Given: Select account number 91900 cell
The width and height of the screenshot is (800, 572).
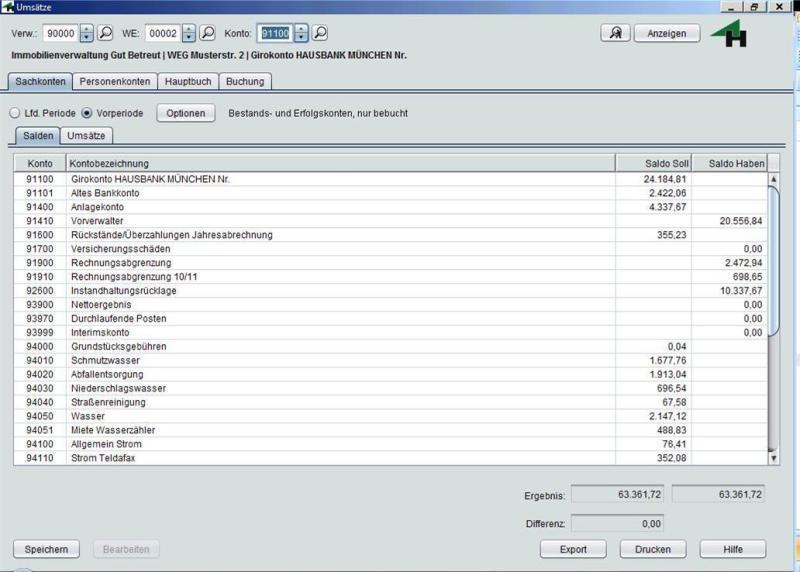Looking at the screenshot, I should pos(40,263).
